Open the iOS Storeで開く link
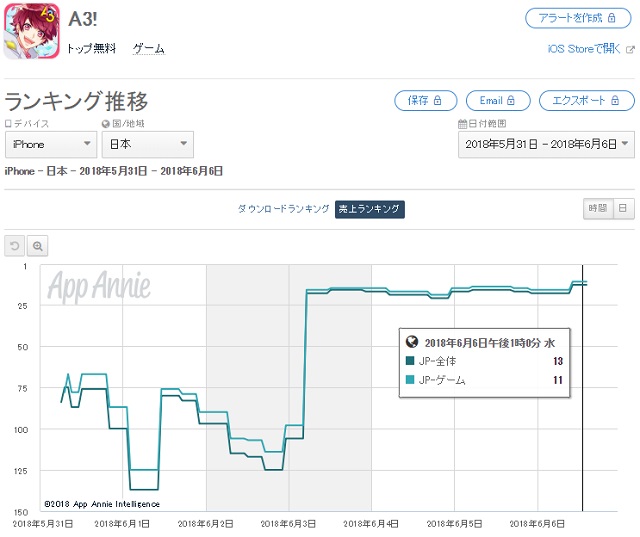 [584, 49]
